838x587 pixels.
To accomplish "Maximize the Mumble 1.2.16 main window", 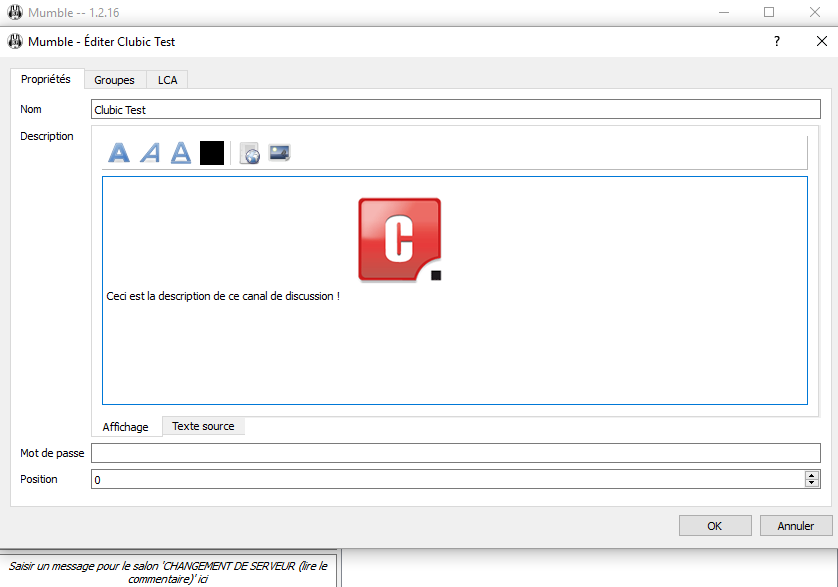I will click(769, 12).
